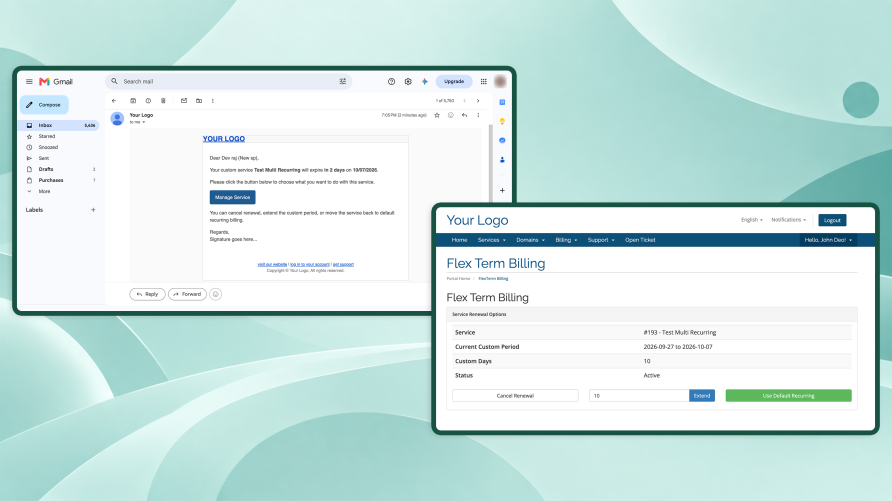Click the Search mail field
The width and height of the screenshot is (892, 501).
click(228, 81)
